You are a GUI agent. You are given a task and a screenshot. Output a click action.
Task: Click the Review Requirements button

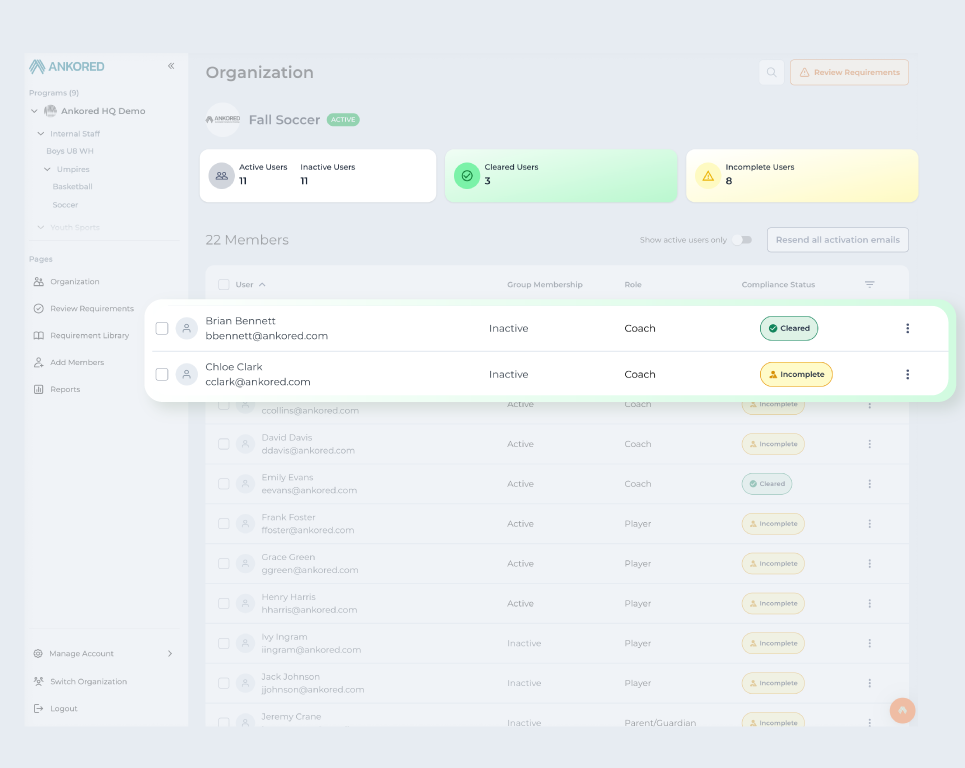click(x=849, y=72)
